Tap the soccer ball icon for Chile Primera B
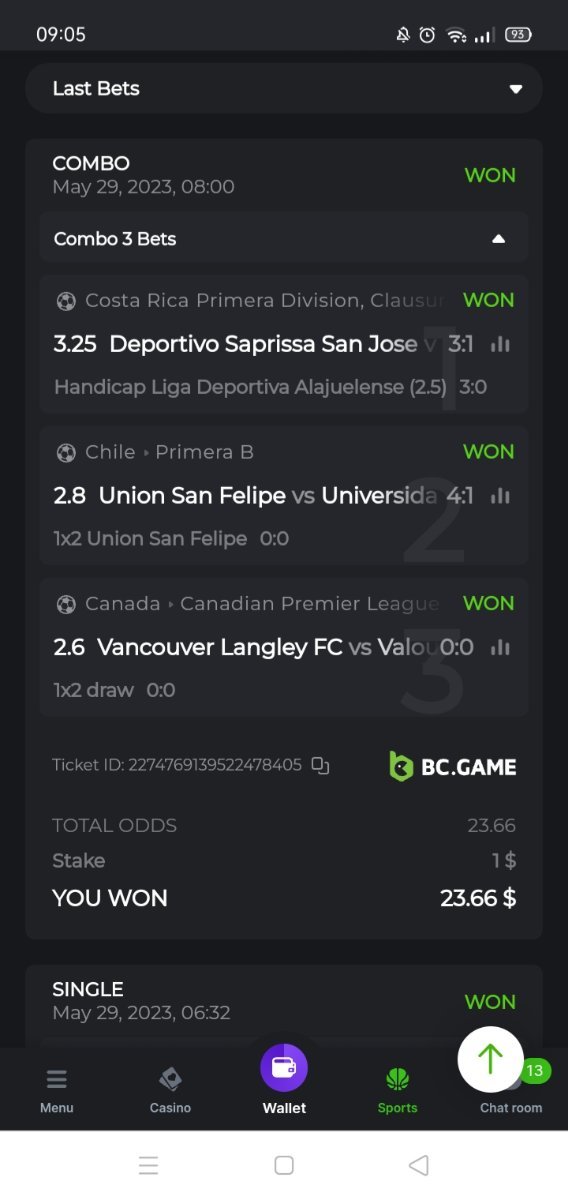The width and height of the screenshot is (568, 1200). point(66,452)
